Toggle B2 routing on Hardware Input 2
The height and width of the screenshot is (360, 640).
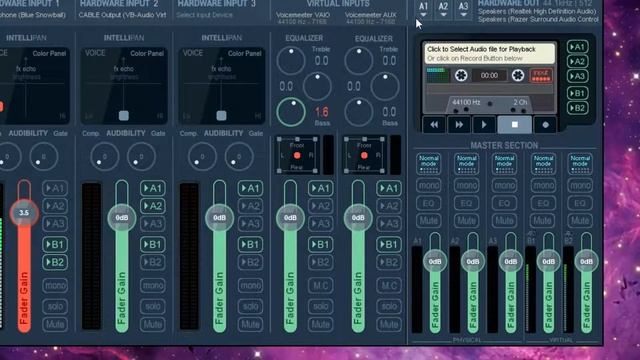[153, 262]
